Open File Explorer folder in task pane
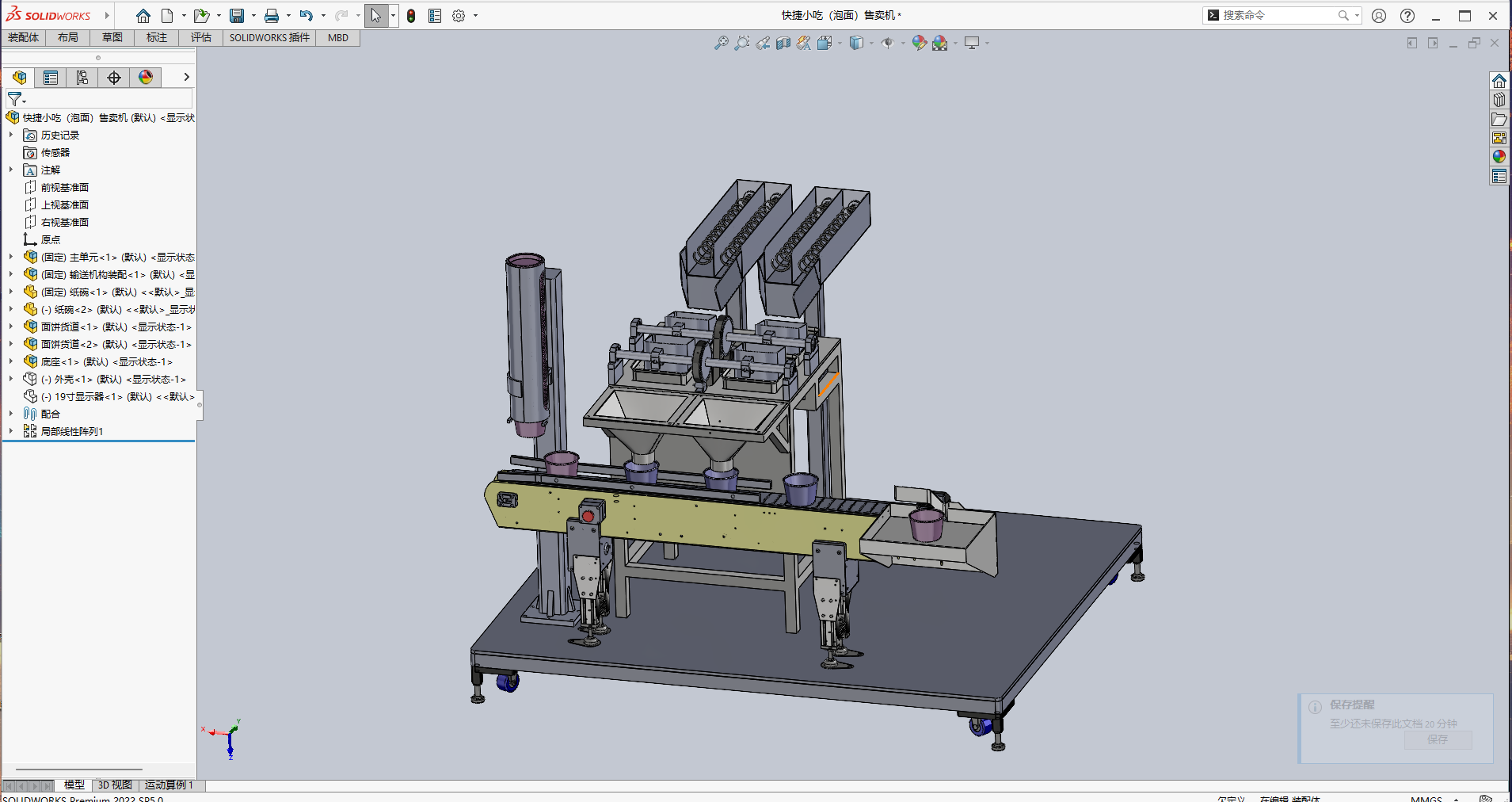The image size is (1512, 802). pos(1499,119)
